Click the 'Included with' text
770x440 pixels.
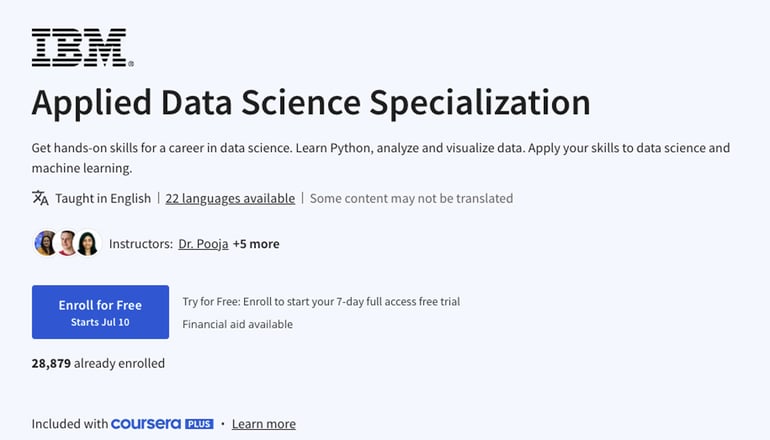pyautogui.click(x=69, y=424)
